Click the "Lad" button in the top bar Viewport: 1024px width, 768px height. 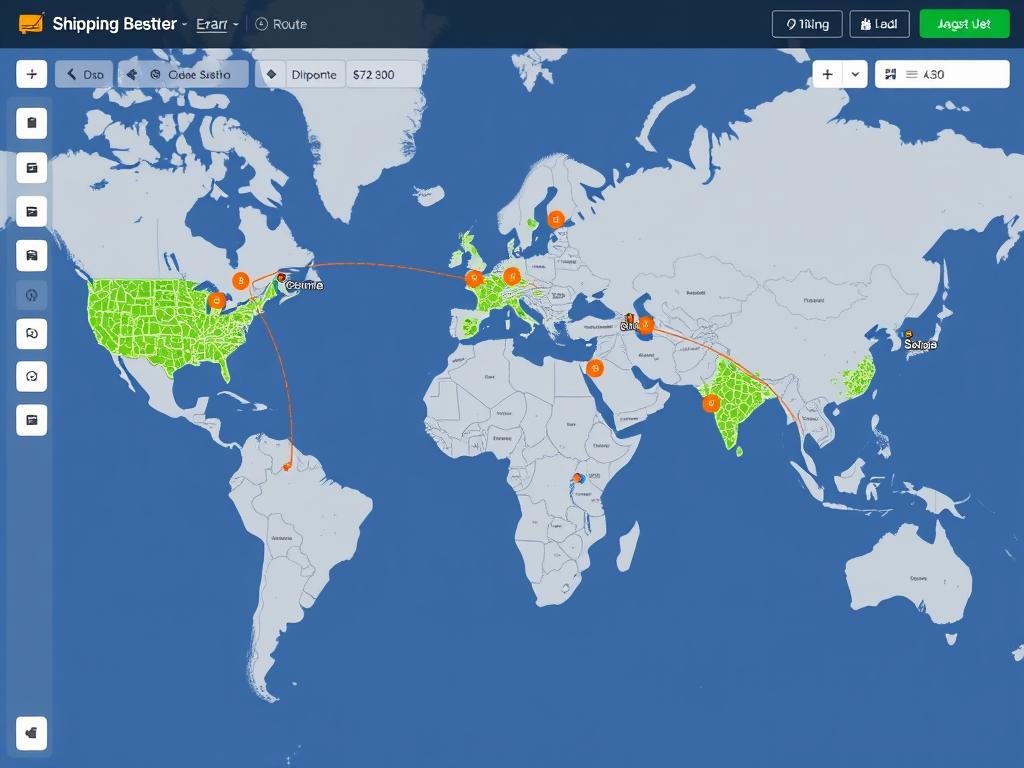(x=879, y=23)
